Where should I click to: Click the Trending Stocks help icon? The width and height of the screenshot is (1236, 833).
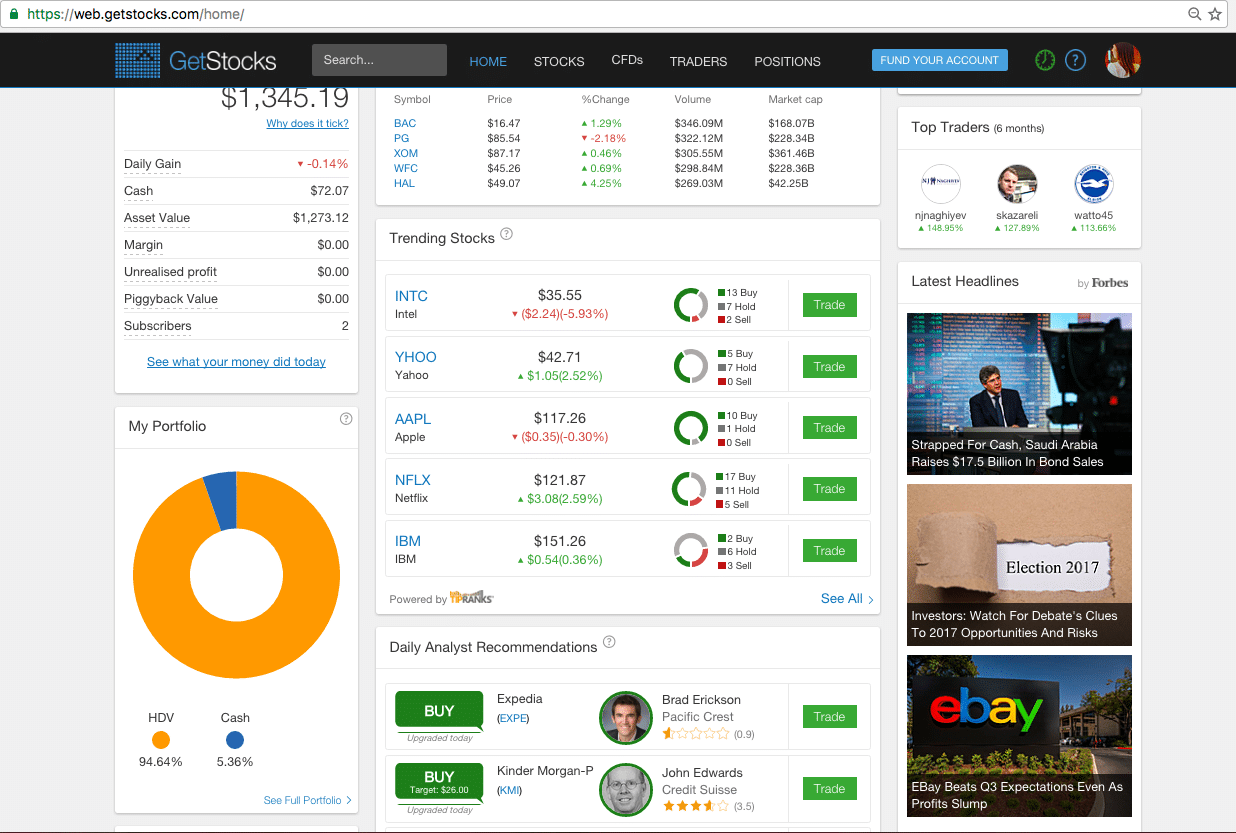tap(506, 235)
